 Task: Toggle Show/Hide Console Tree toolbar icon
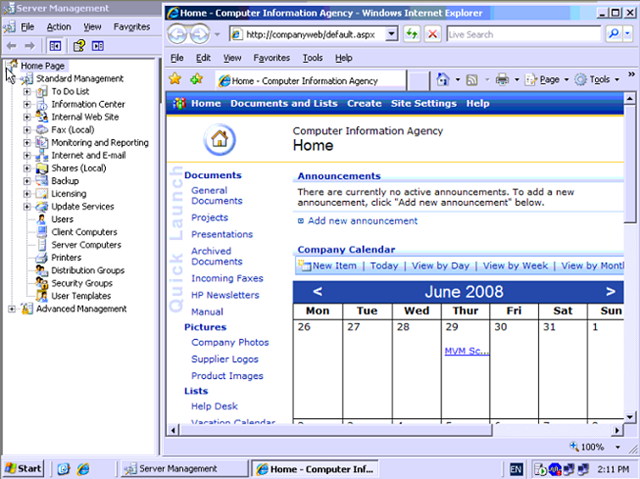(x=55, y=46)
